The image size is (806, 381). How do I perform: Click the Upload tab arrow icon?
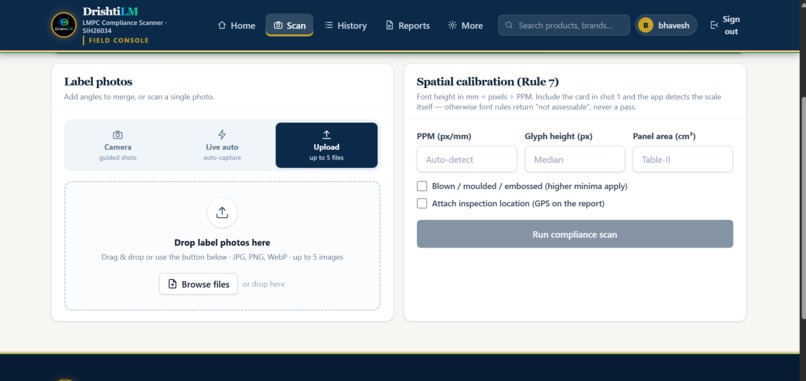click(x=326, y=135)
